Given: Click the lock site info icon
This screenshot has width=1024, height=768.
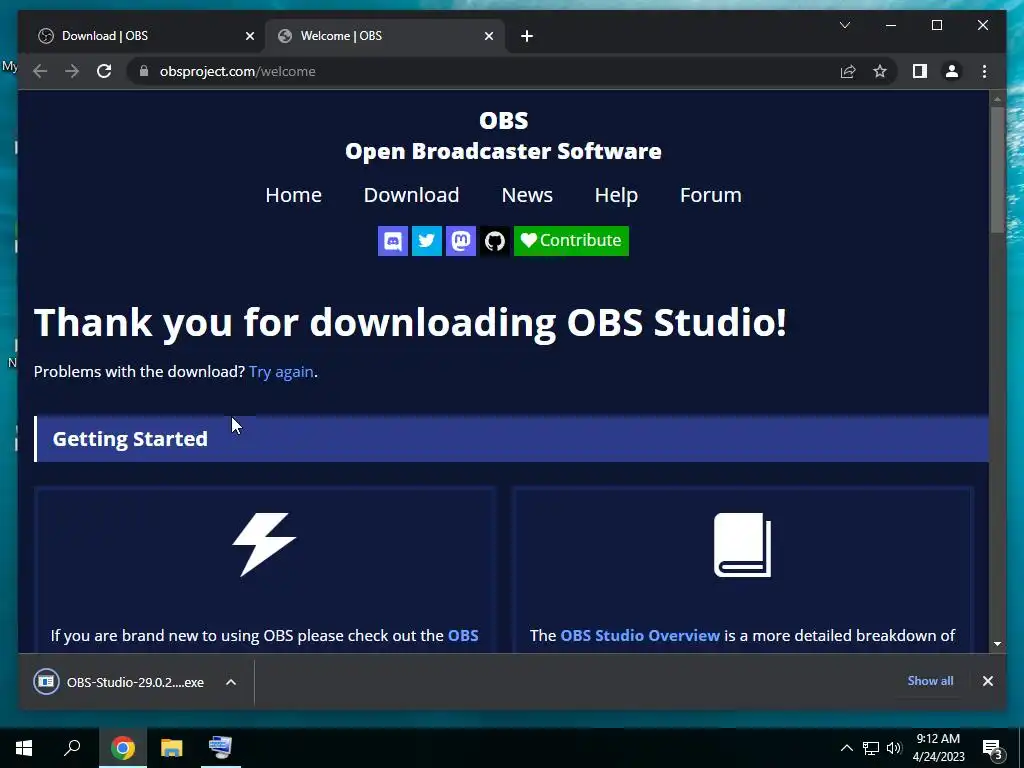Looking at the screenshot, I should pyautogui.click(x=144, y=71).
